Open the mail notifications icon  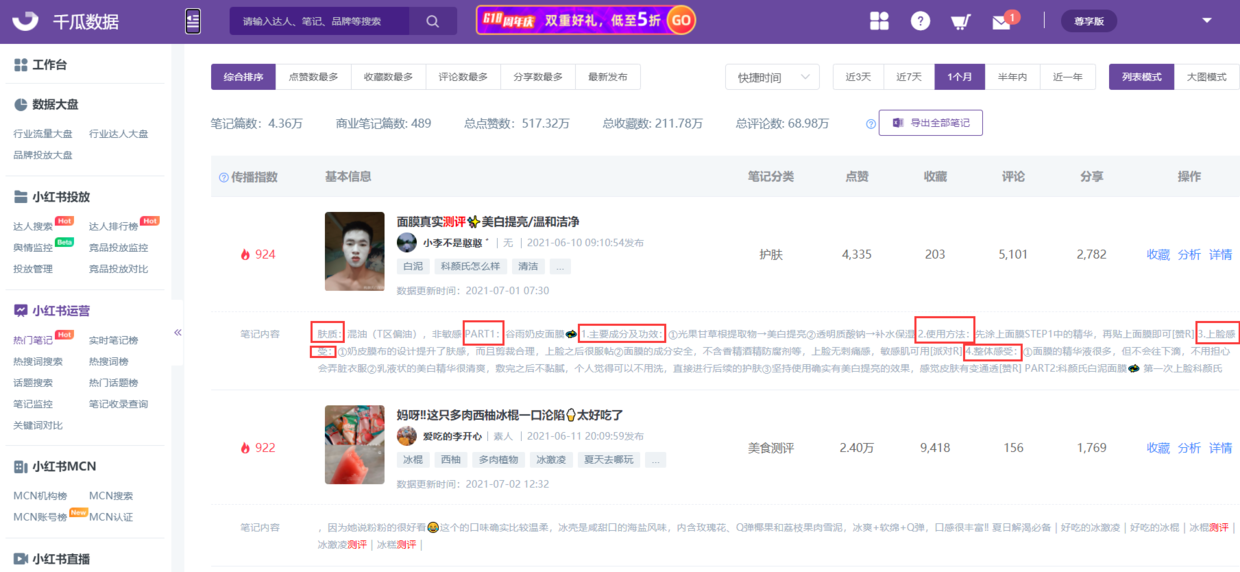[1001, 21]
